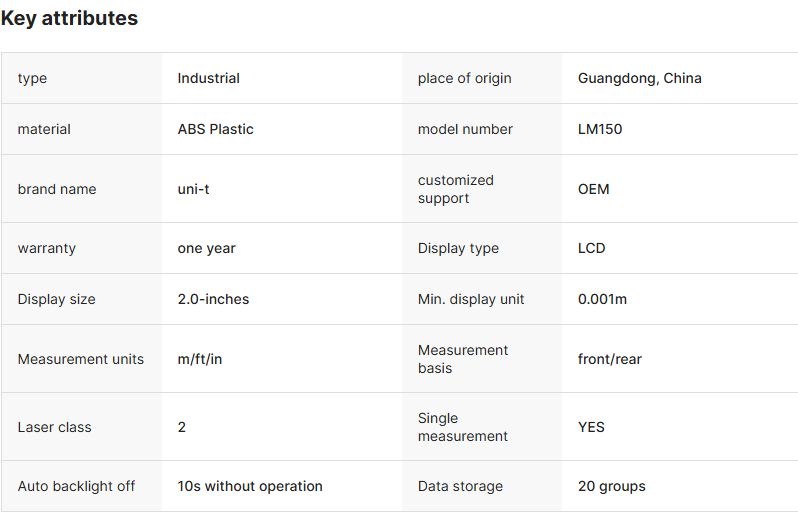Select the m/ft/in measurement units value
This screenshot has height=513, width=798.
pyautogui.click(x=200, y=359)
